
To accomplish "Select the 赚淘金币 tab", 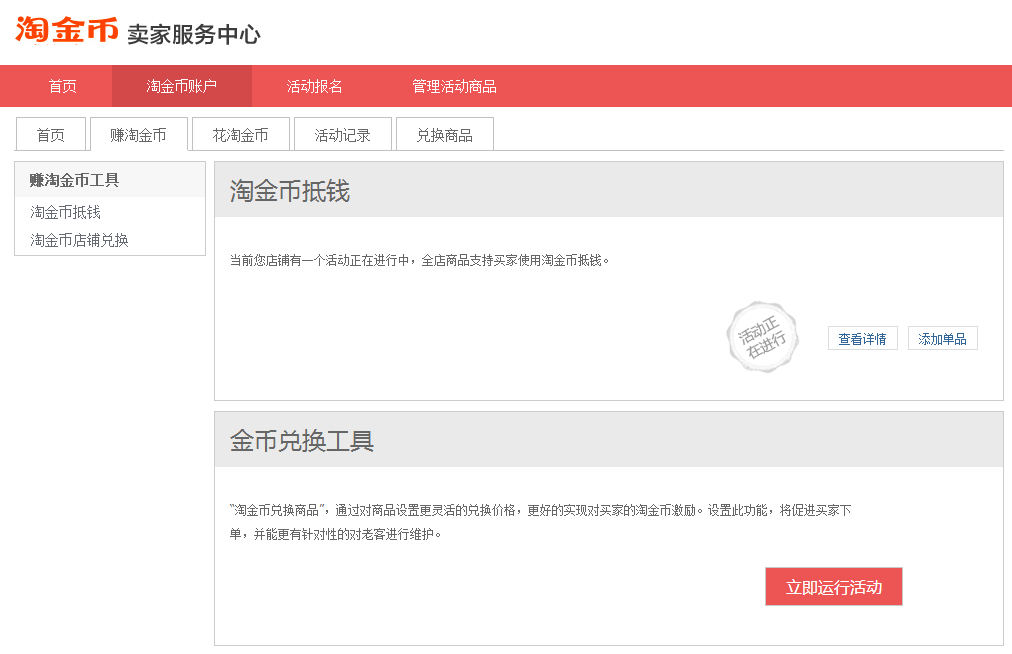I will coord(139,134).
